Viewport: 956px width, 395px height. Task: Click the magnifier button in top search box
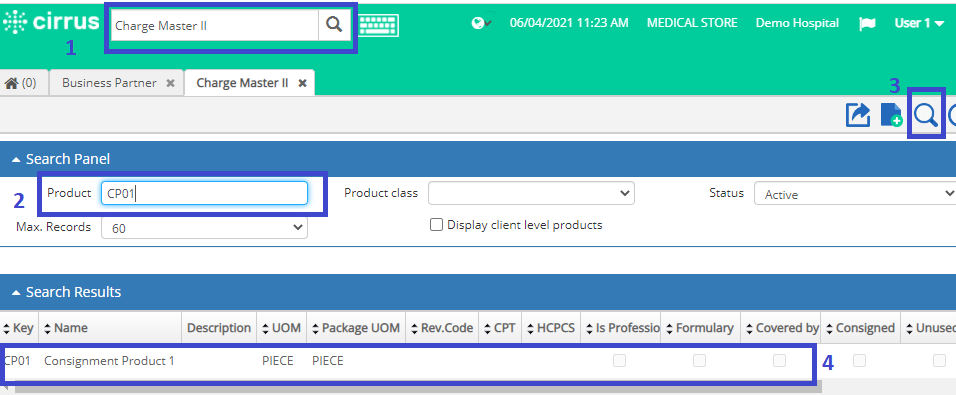coord(334,25)
